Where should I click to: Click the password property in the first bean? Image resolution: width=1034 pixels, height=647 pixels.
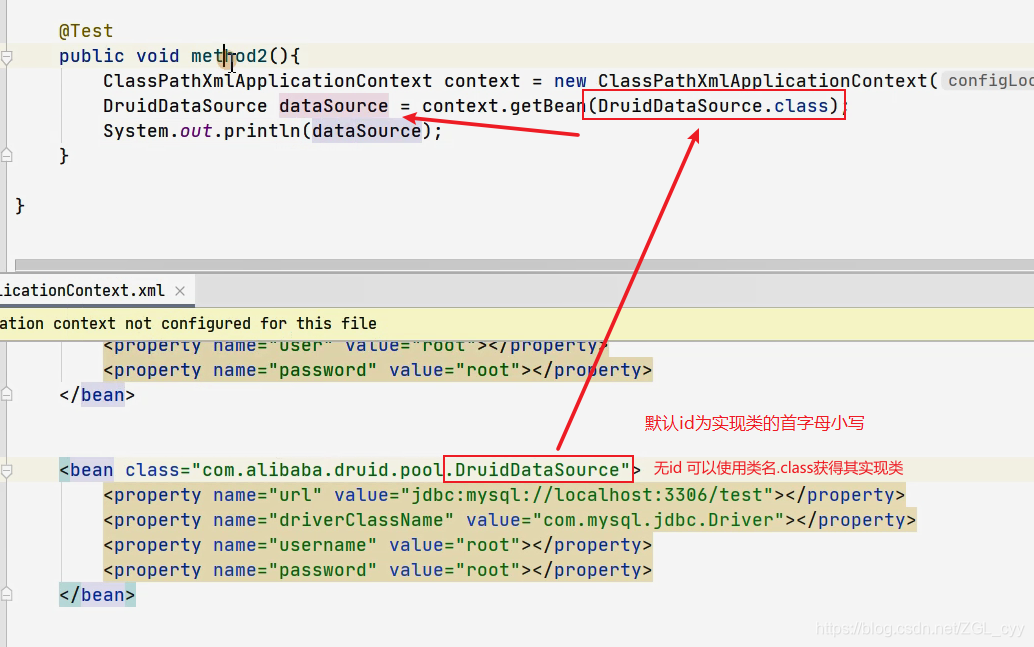tap(378, 371)
